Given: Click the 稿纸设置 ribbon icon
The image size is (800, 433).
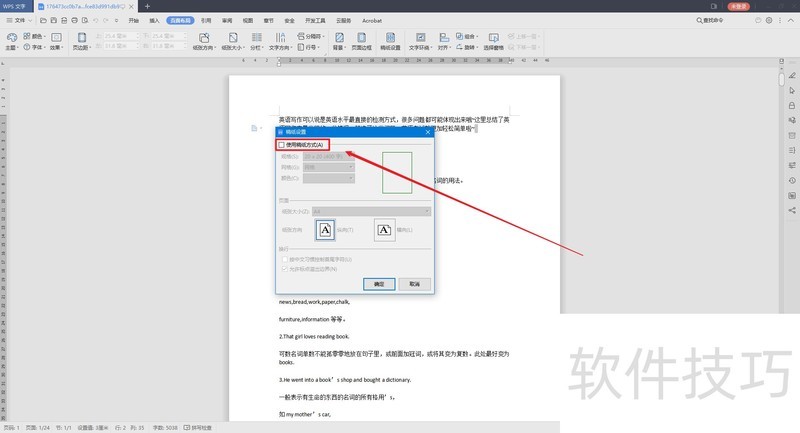Looking at the screenshot, I should click(x=390, y=38).
